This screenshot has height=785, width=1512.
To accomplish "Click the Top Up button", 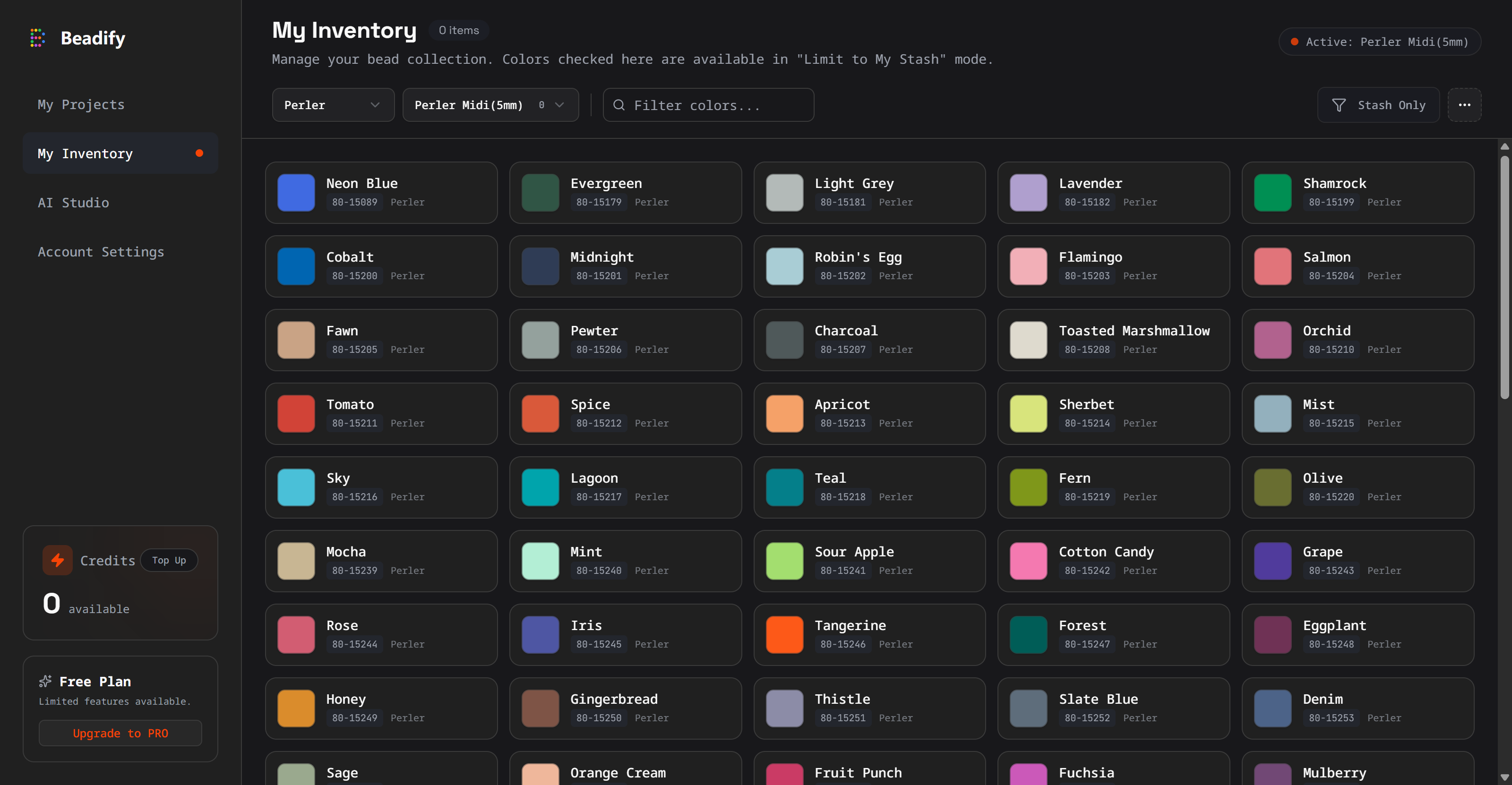I will (x=169, y=560).
